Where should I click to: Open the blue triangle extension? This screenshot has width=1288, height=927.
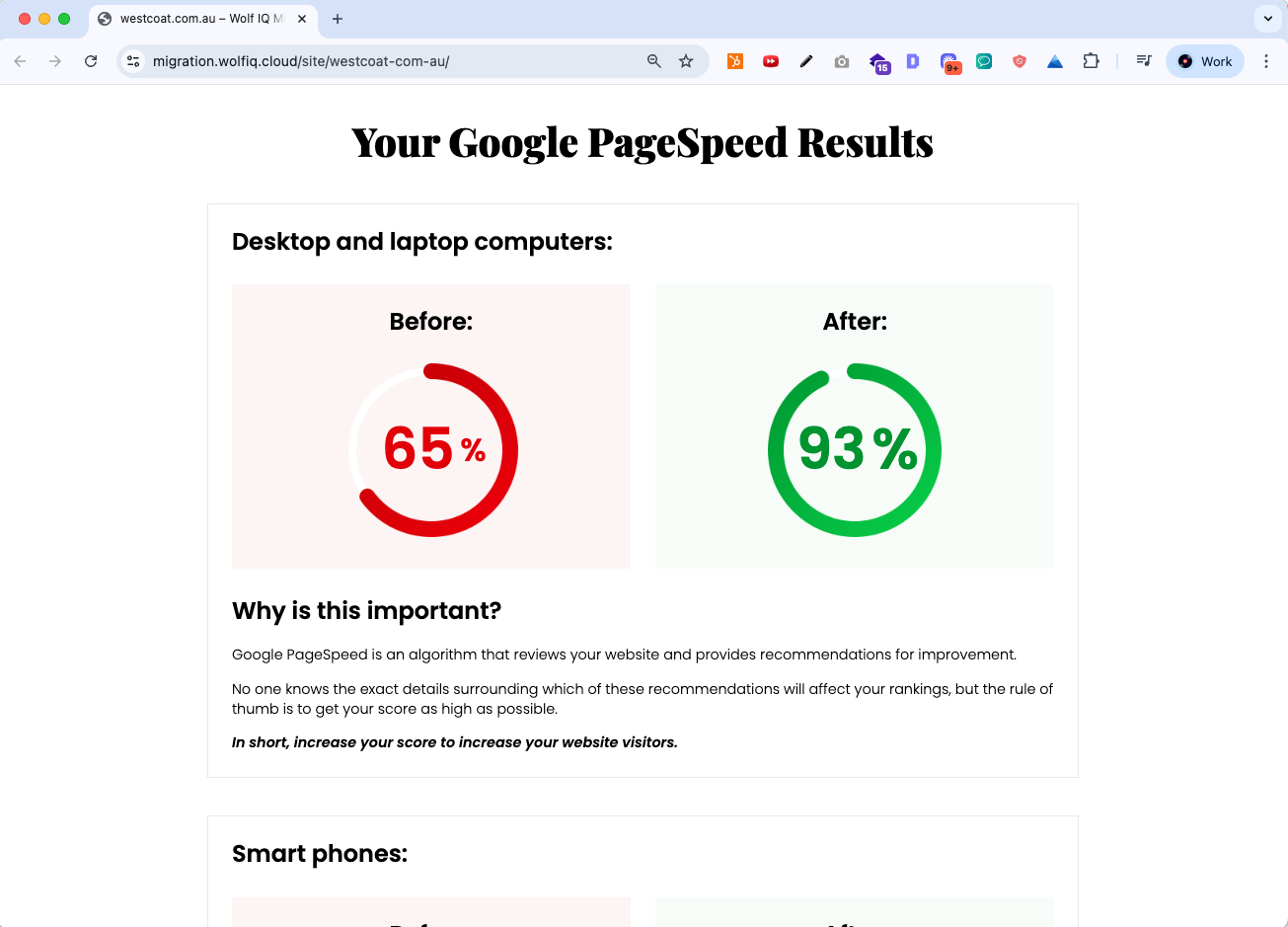[x=1054, y=61]
